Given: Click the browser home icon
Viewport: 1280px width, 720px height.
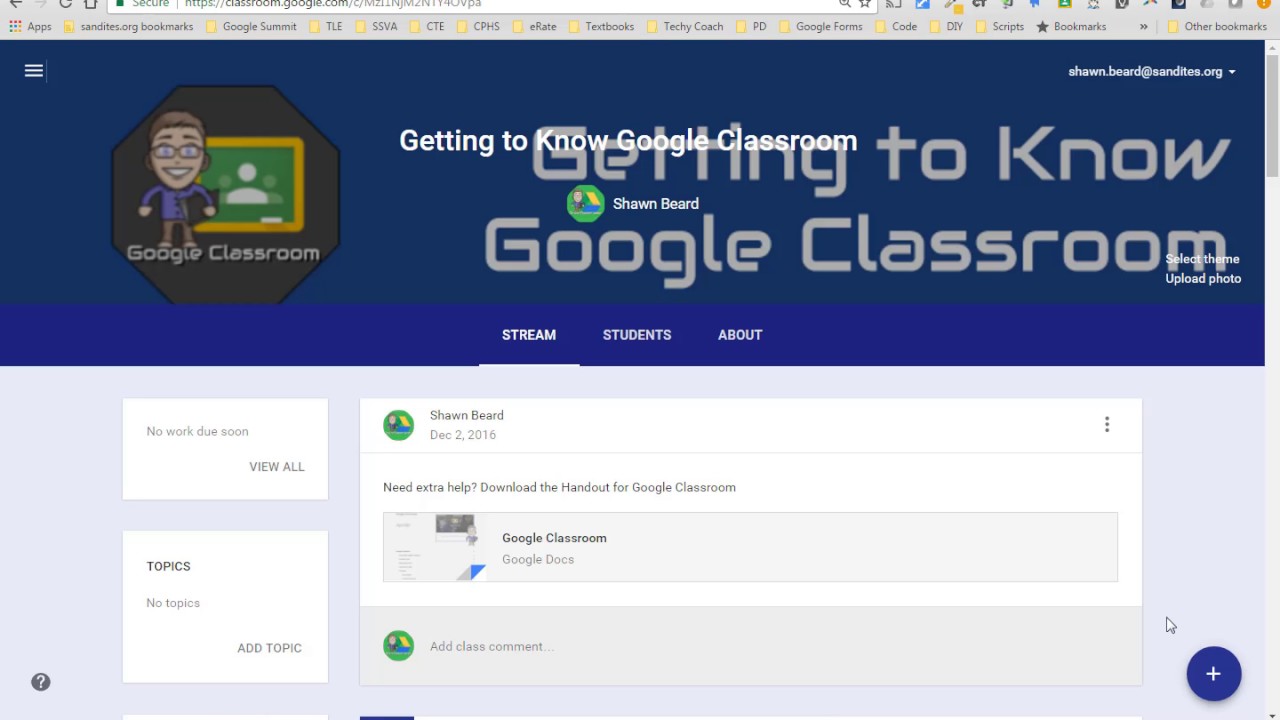Looking at the screenshot, I should [x=91, y=4].
